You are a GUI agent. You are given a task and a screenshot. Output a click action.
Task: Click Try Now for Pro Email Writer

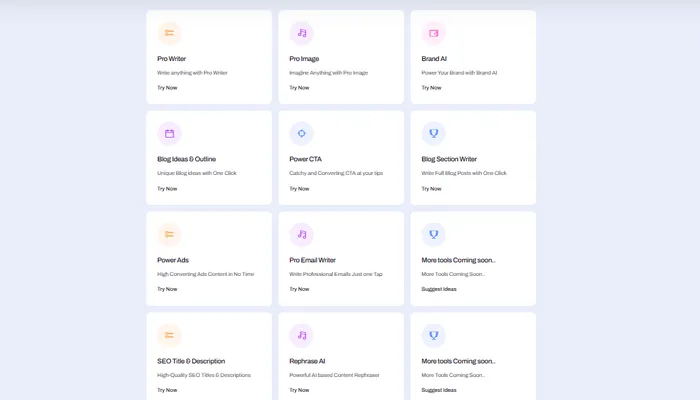tap(299, 289)
